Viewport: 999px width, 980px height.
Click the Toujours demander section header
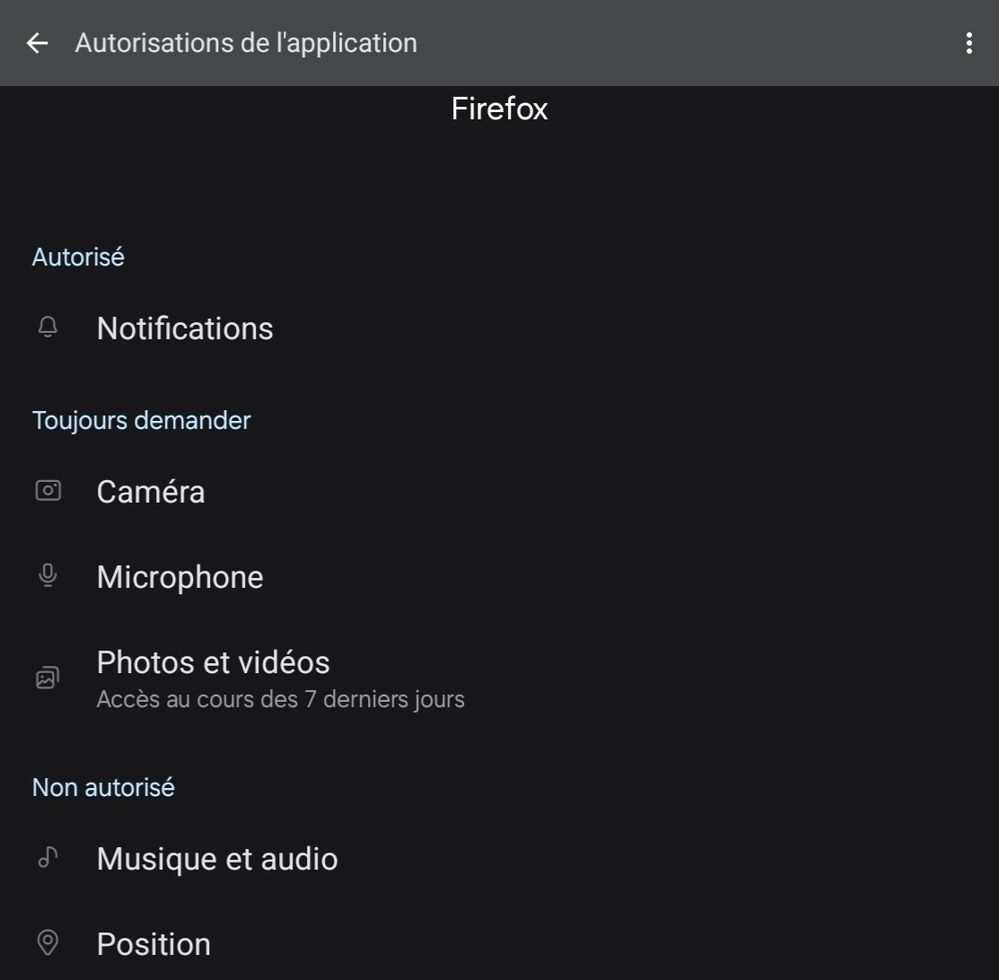(141, 420)
